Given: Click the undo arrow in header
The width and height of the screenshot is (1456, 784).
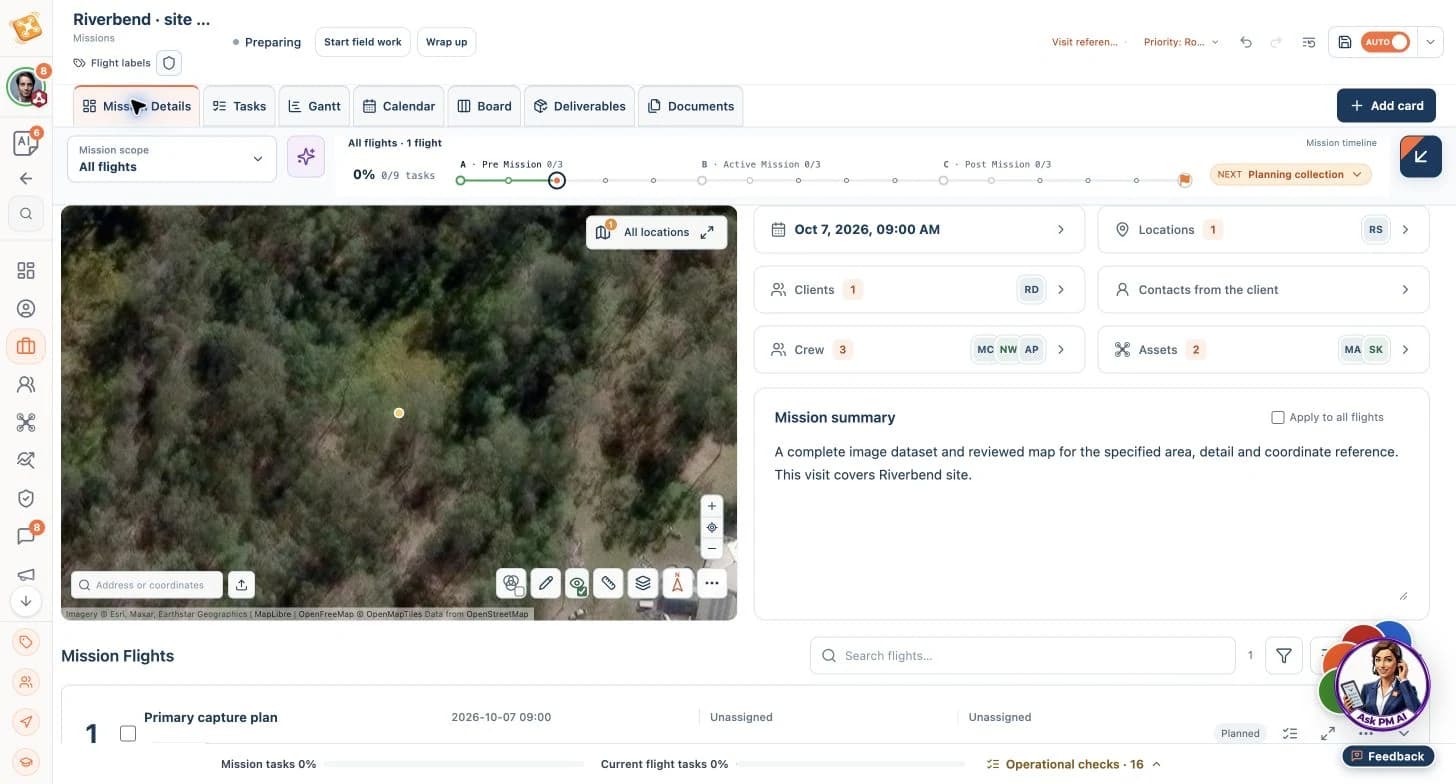Looking at the screenshot, I should pyautogui.click(x=1245, y=42).
